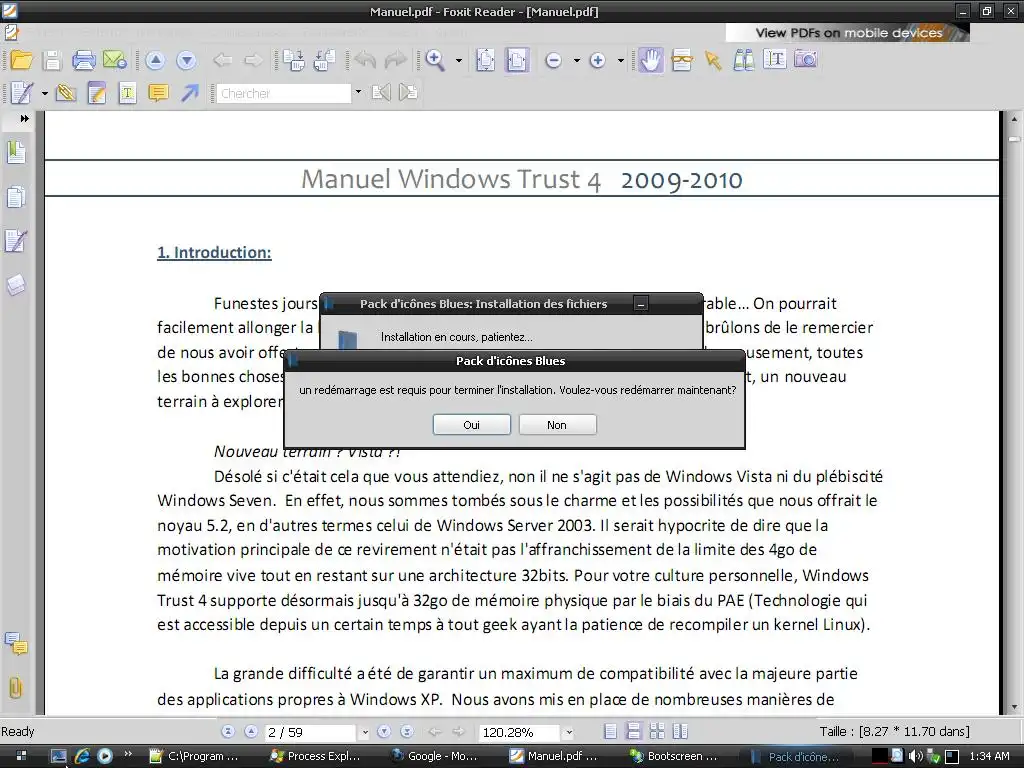Click the 120.28% zoom field
The width and height of the screenshot is (1024, 768).
519,733
